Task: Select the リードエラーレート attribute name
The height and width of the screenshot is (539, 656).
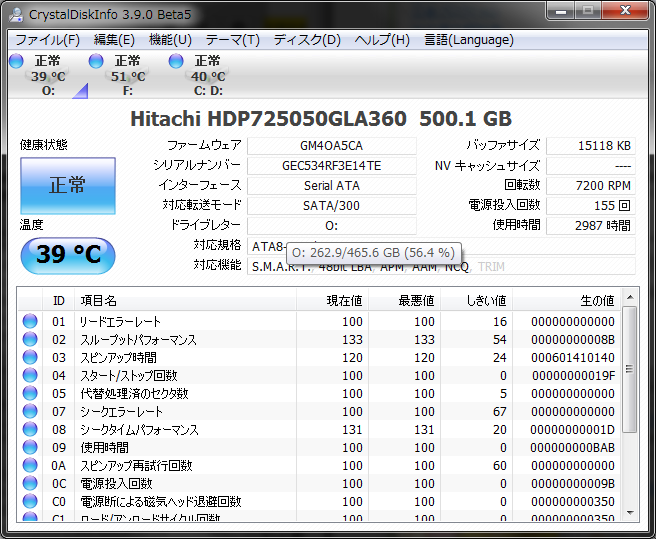Action: tap(120, 321)
